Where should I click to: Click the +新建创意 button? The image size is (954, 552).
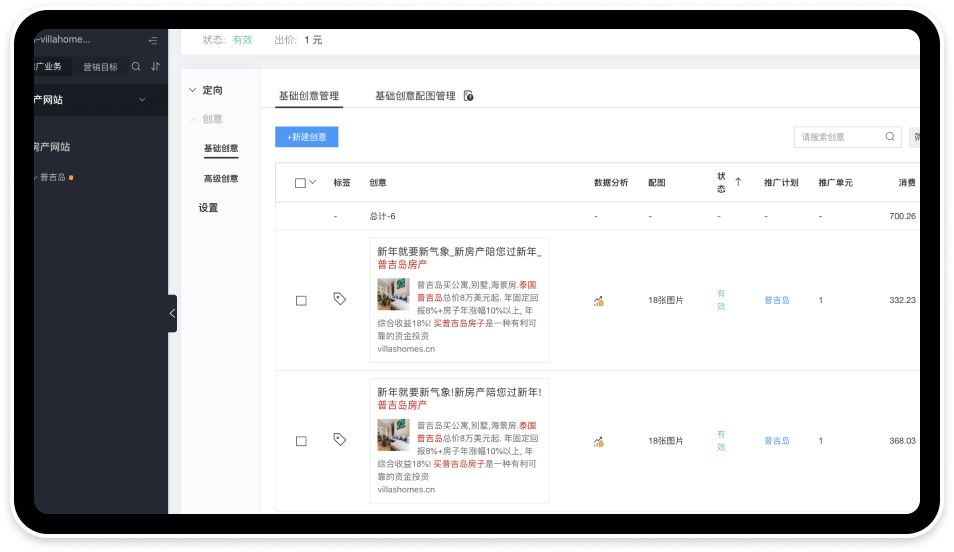coord(306,137)
